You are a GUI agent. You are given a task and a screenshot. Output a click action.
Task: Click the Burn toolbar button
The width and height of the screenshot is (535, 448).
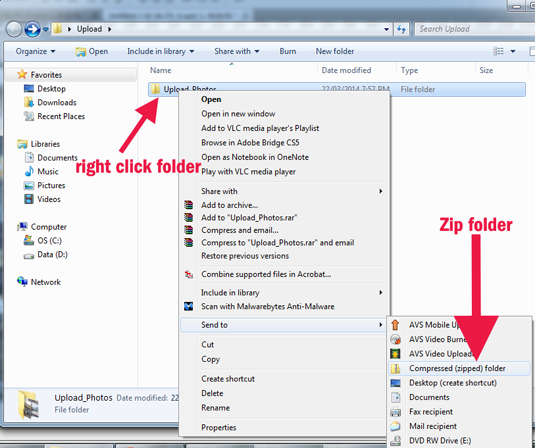coord(288,51)
